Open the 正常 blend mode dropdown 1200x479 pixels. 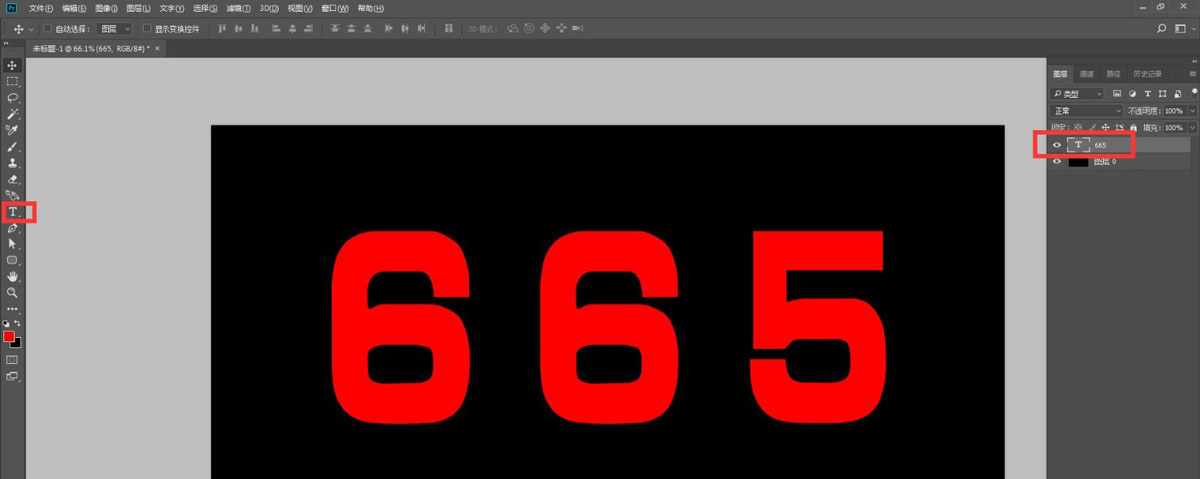[x=1086, y=110]
